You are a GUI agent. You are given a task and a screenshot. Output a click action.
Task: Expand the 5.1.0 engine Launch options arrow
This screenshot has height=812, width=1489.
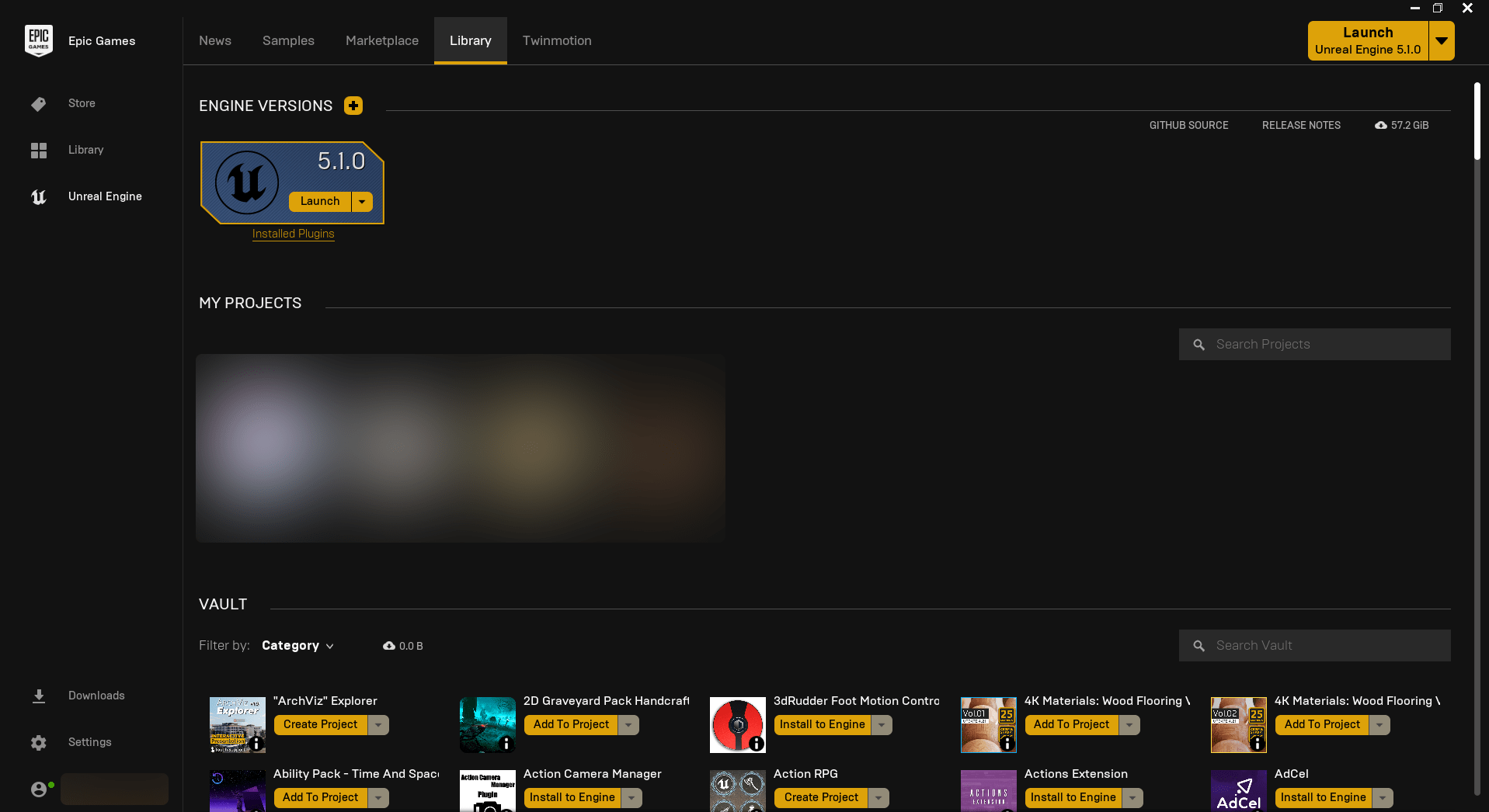[362, 202]
